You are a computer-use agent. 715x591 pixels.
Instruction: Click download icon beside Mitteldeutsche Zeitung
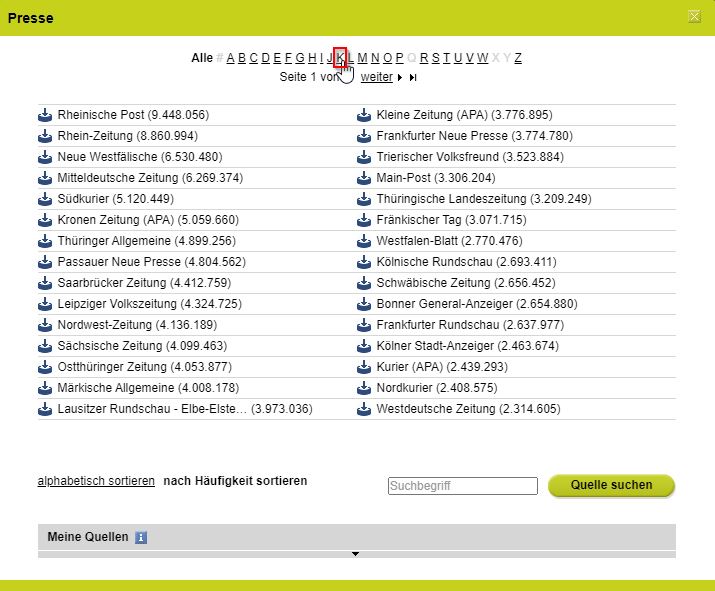pos(45,178)
